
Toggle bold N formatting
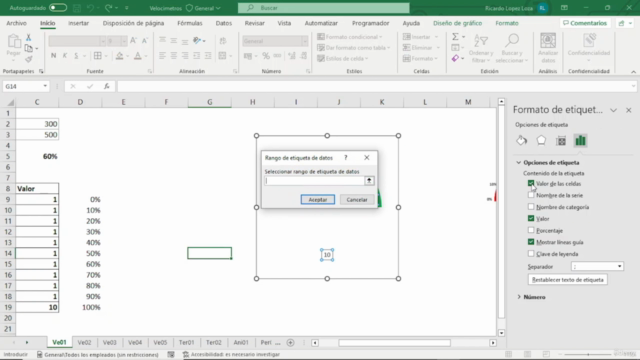pos(53,56)
